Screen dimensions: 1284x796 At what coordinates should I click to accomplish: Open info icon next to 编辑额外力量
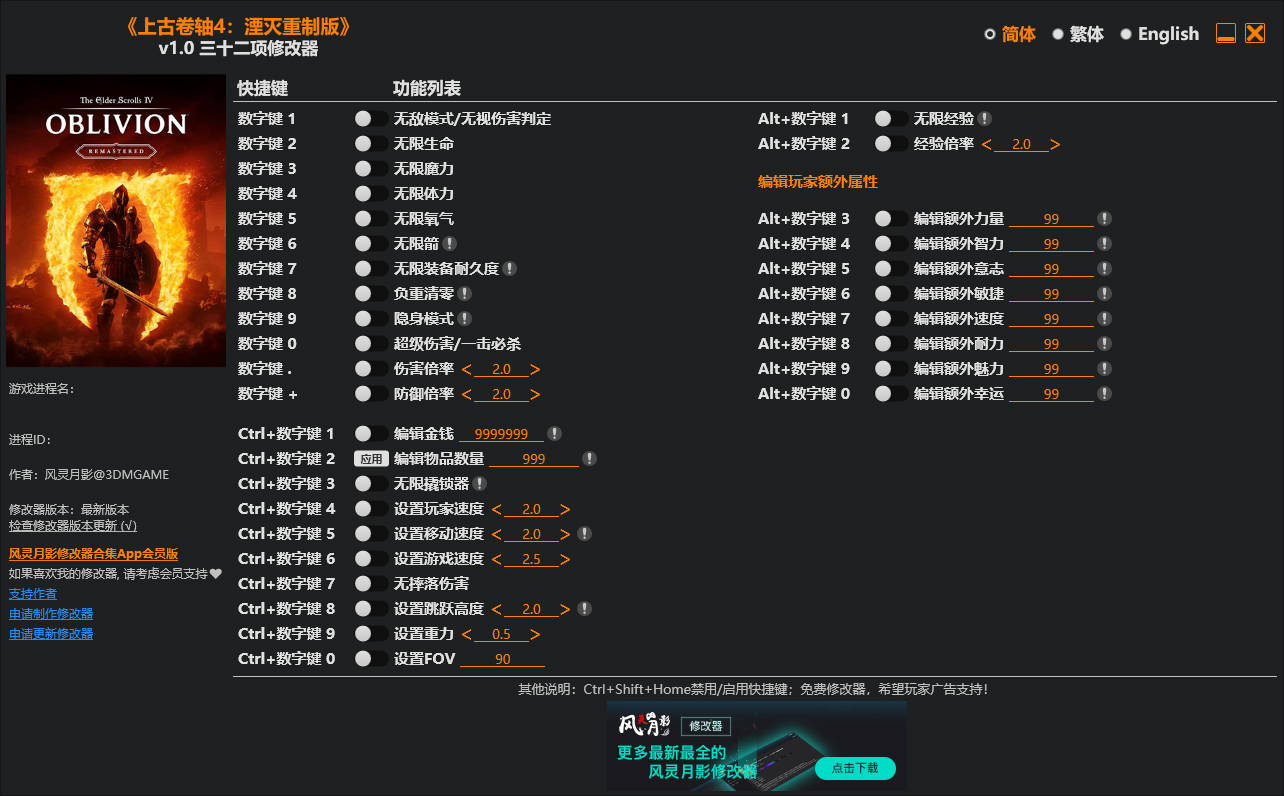pyautogui.click(x=1104, y=218)
